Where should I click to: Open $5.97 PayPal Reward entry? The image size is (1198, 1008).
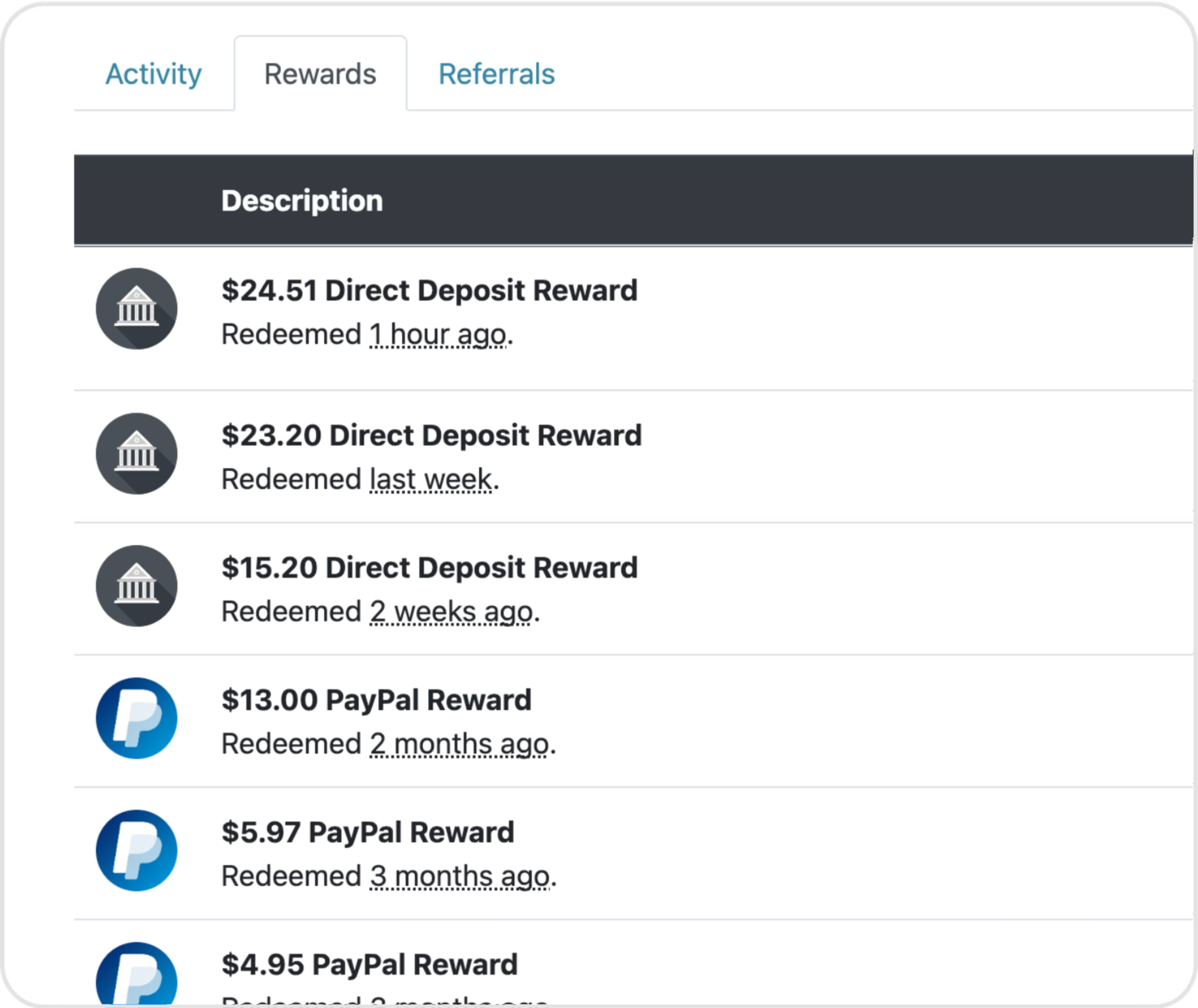point(368,832)
